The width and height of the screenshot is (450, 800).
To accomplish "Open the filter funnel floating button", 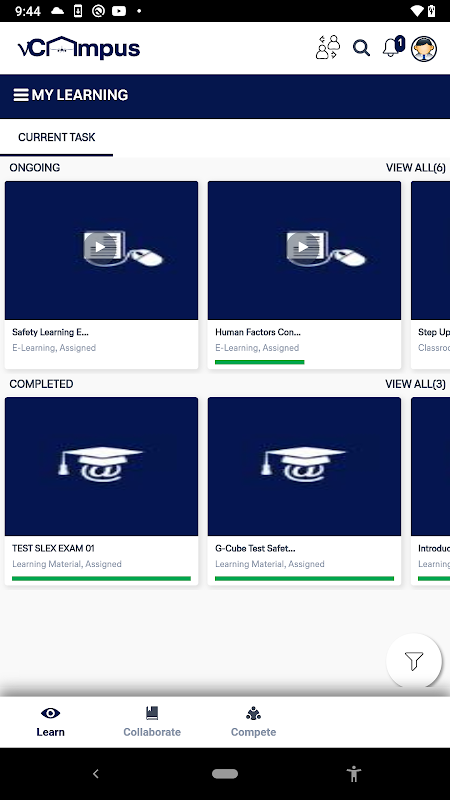I will [414, 661].
